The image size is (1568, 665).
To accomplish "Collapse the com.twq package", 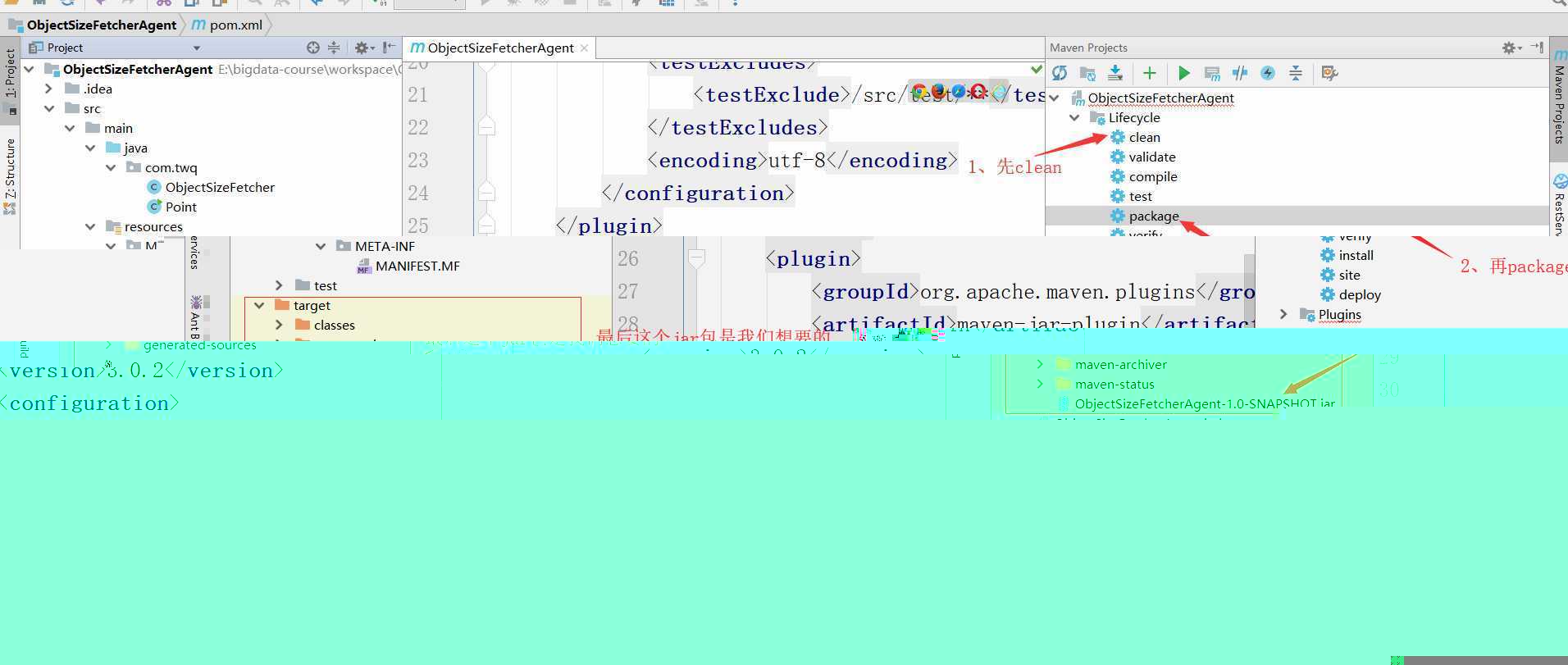I will [111, 167].
